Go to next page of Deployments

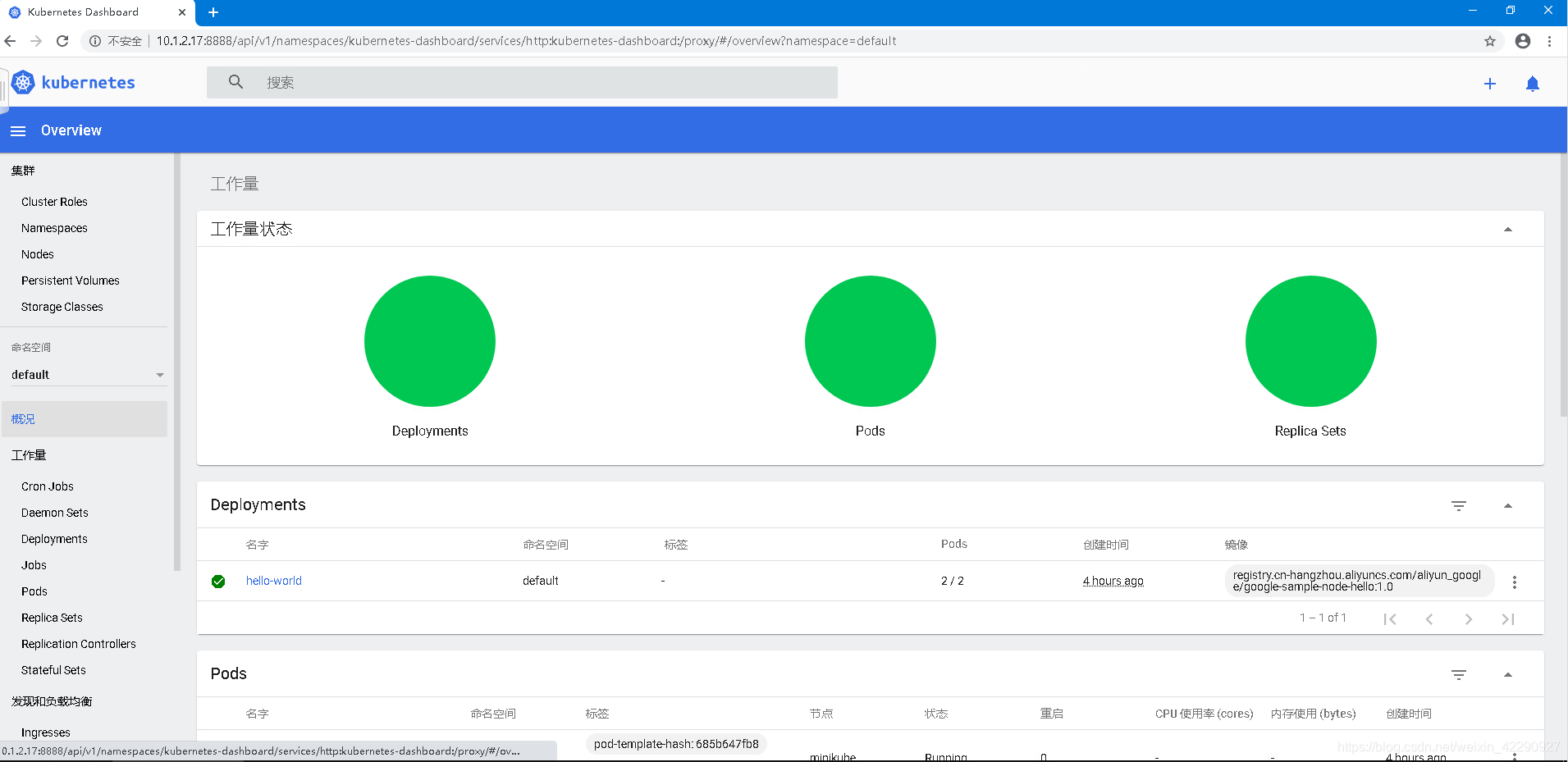click(x=1469, y=619)
